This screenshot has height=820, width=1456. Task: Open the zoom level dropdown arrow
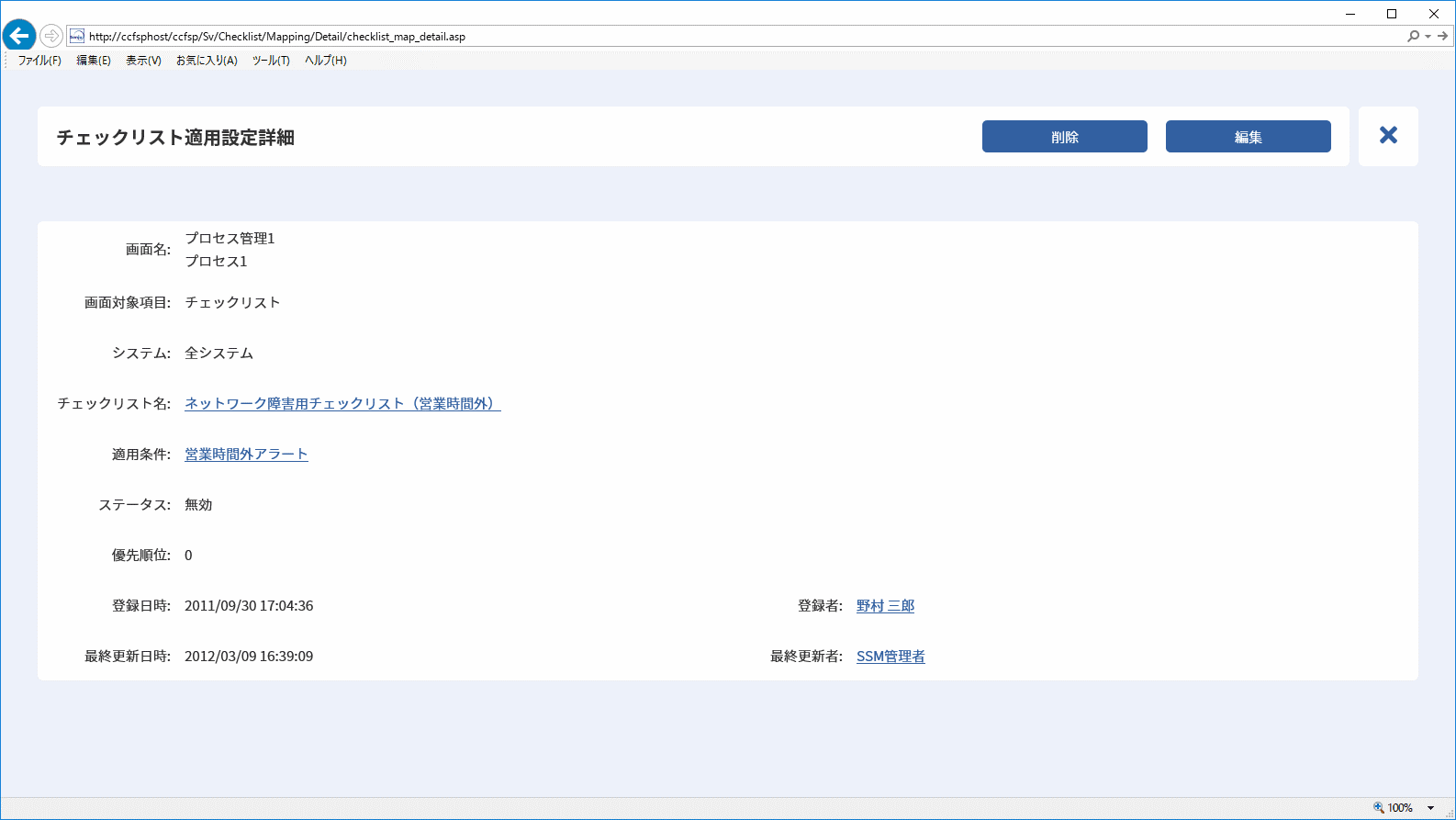click(1430, 808)
